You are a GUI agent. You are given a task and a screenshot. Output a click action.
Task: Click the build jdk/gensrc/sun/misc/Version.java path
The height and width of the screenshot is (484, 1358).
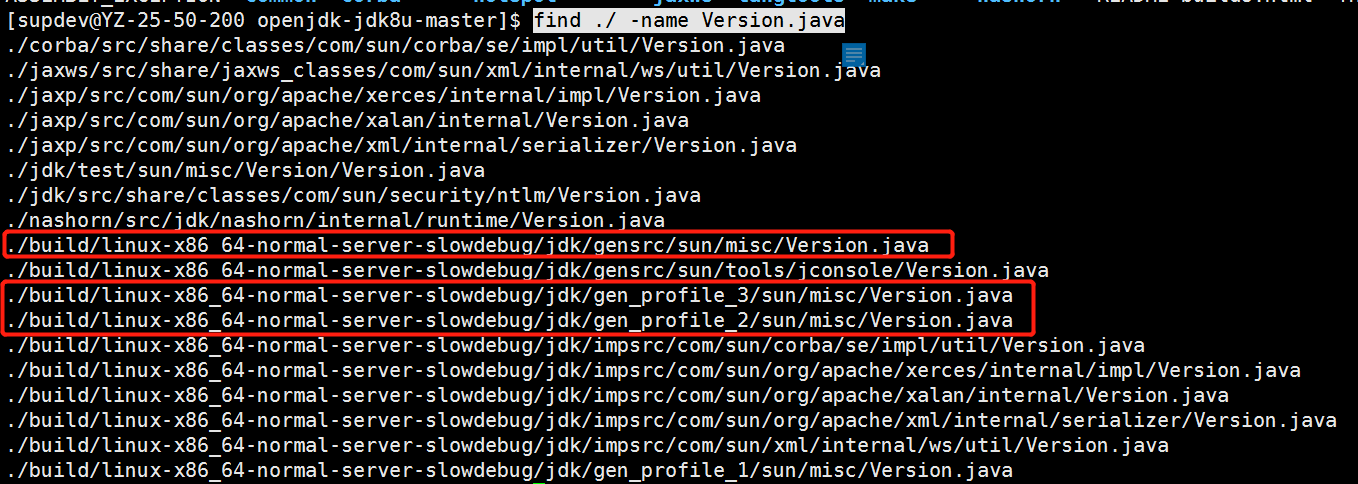[467, 246]
